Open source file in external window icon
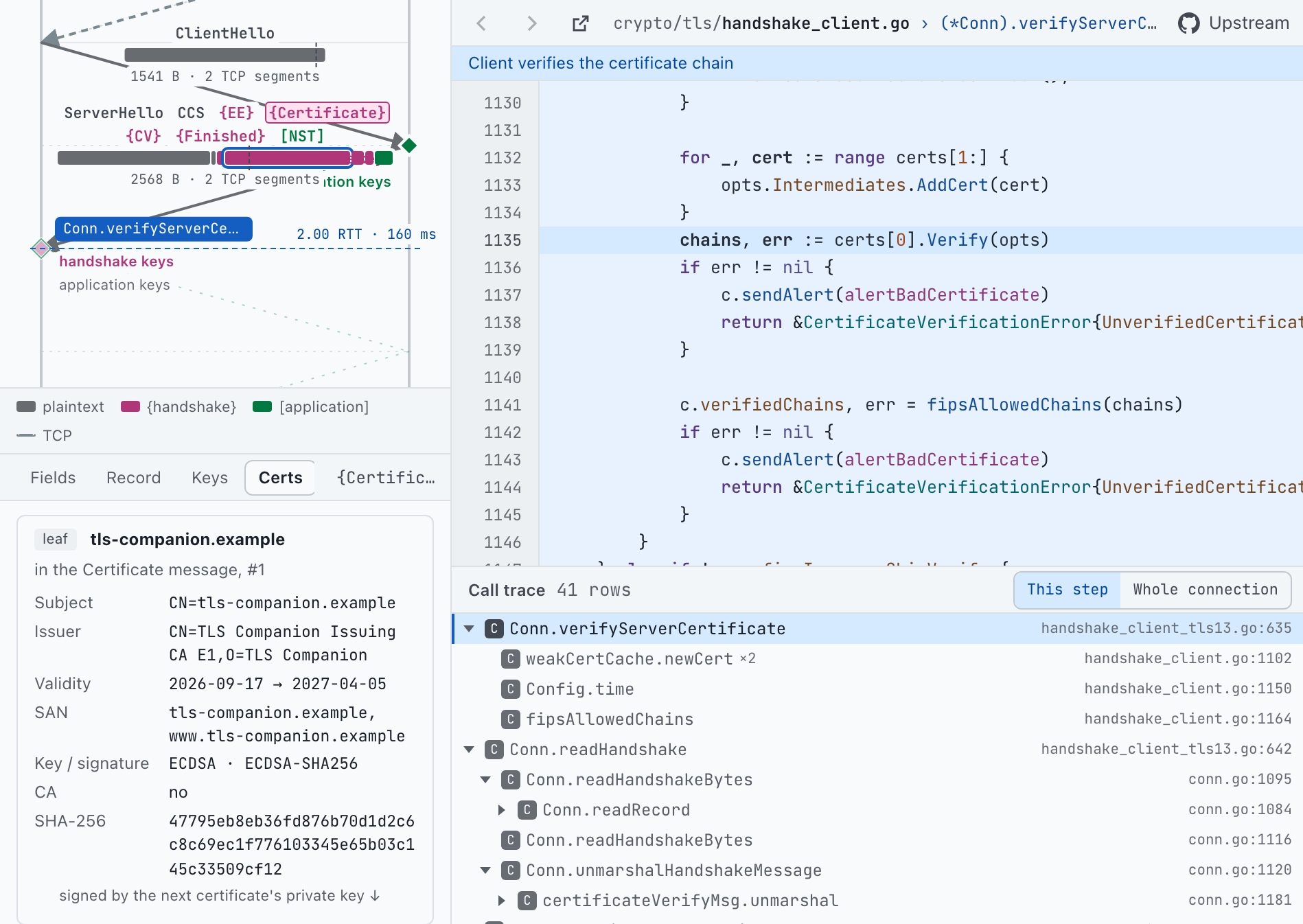 (581, 23)
